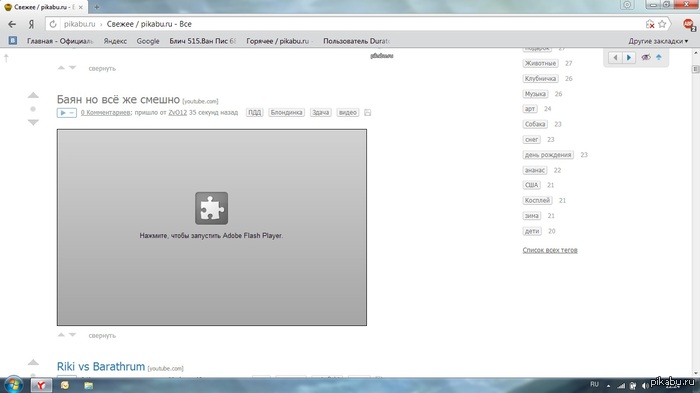Open the Adblock Plus extension icon
This screenshot has width=700, height=393.
pyautogui.click(x=689, y=25)
